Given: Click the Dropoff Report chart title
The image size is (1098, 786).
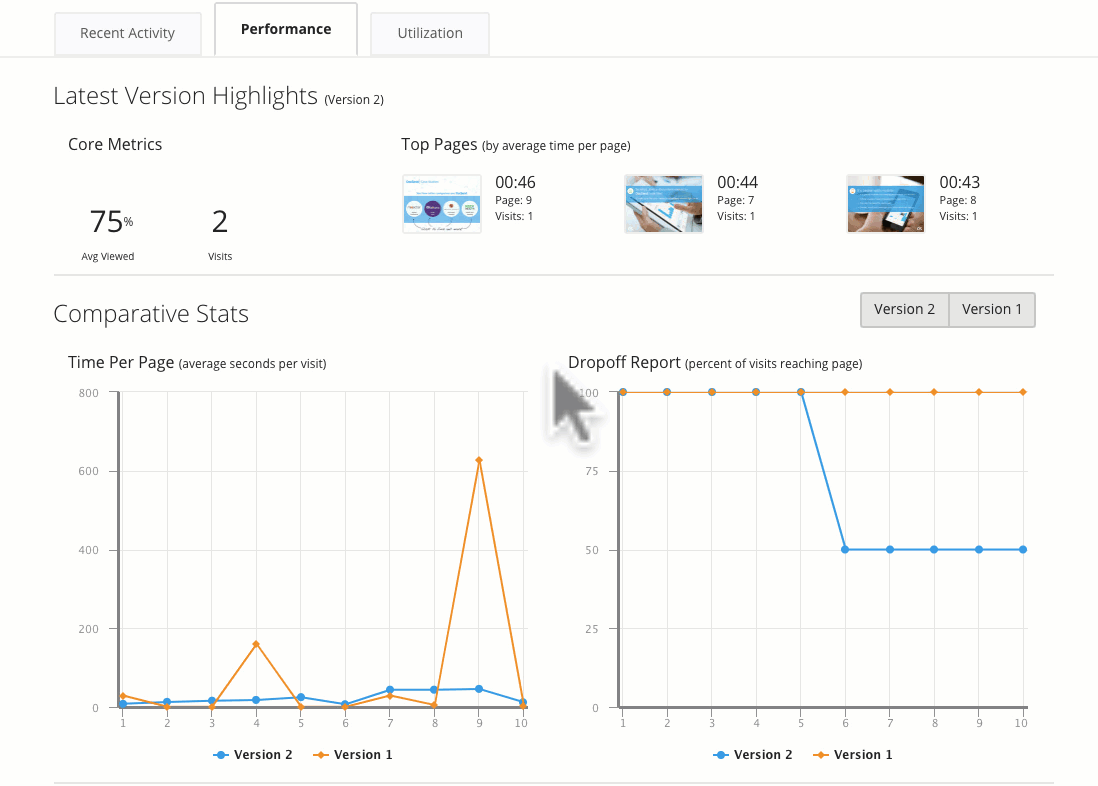Looking at the screenshot, I should [x=624, y=362].
